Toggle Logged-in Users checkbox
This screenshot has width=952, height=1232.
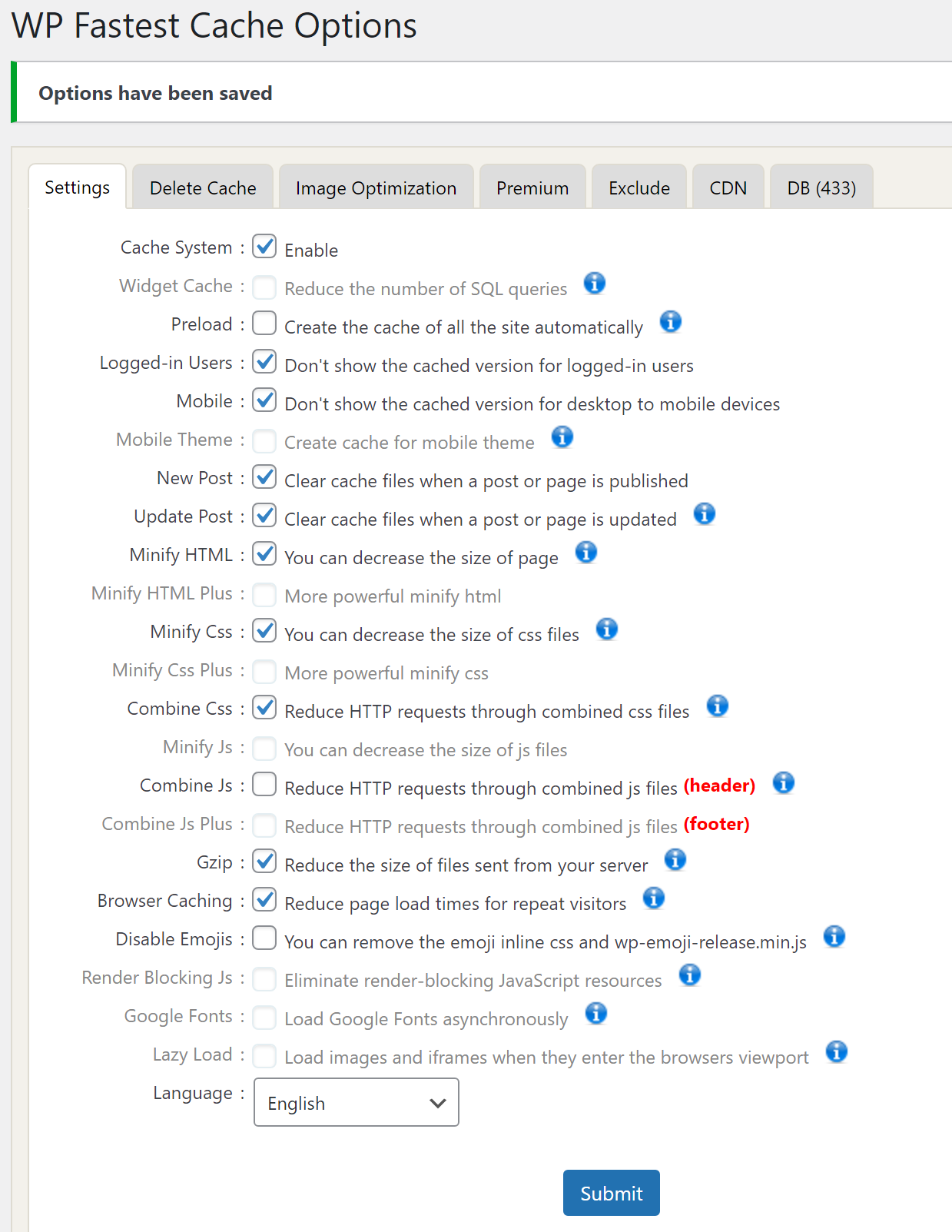[x=264, y=361]
